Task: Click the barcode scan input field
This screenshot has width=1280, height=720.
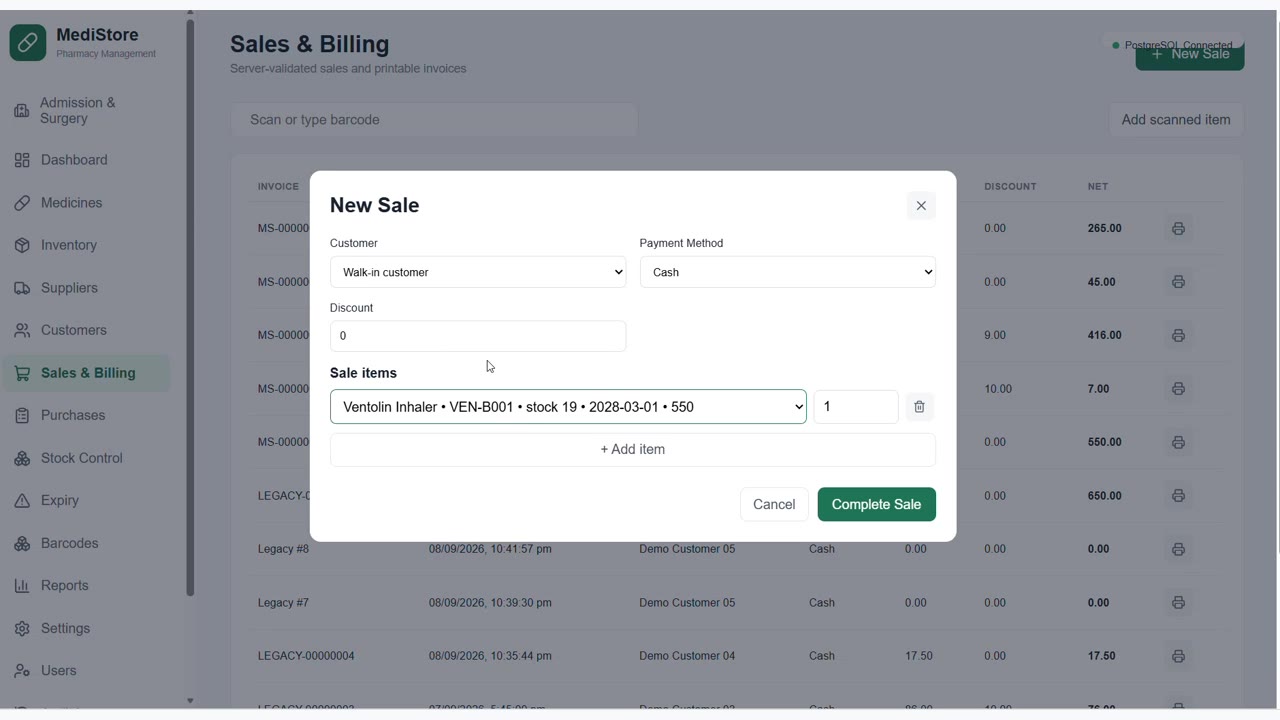Action: pyautogui.click(x=434, y=120)
